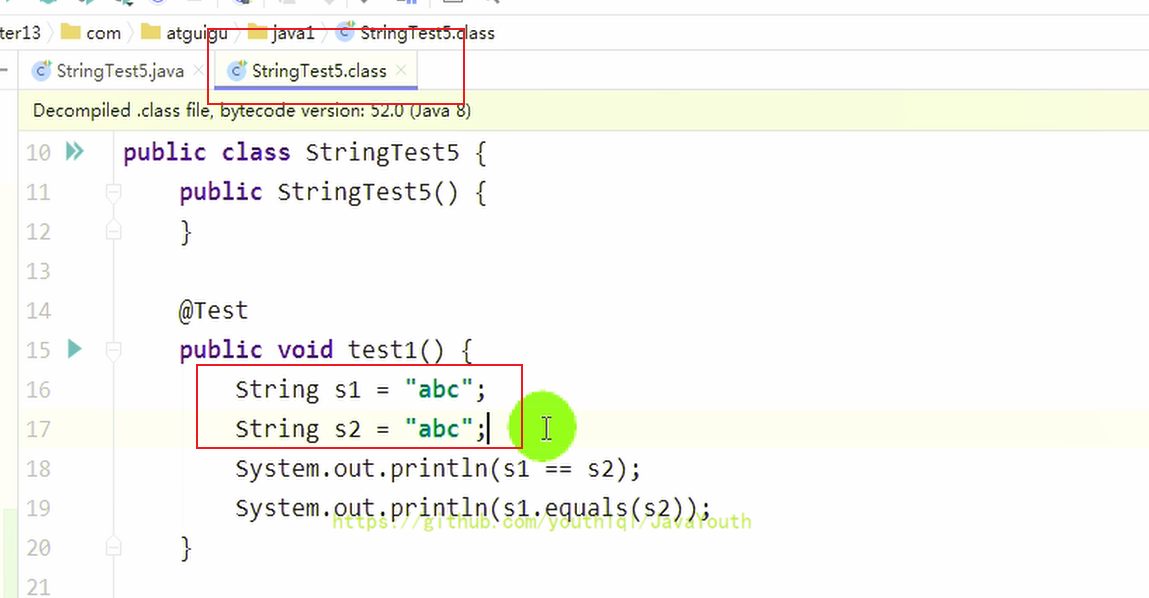Collapse fold marker at line 20 brace
Image resolution: width=1149 pixels, height=598 pixels.
(x=114, y=547)
